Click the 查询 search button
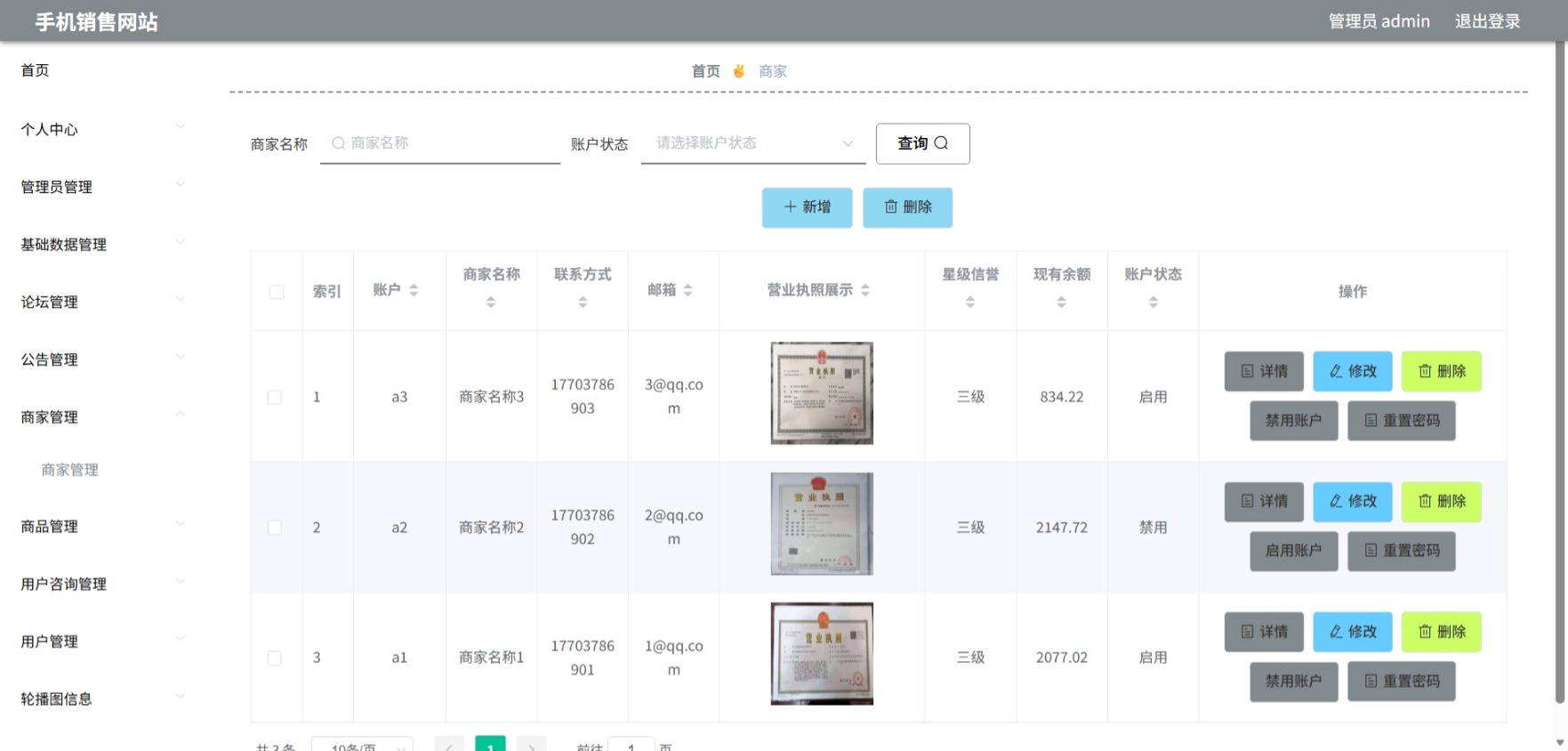Image resolution: width=1568 pixels, height=751 pixels. tap(922, 143)
